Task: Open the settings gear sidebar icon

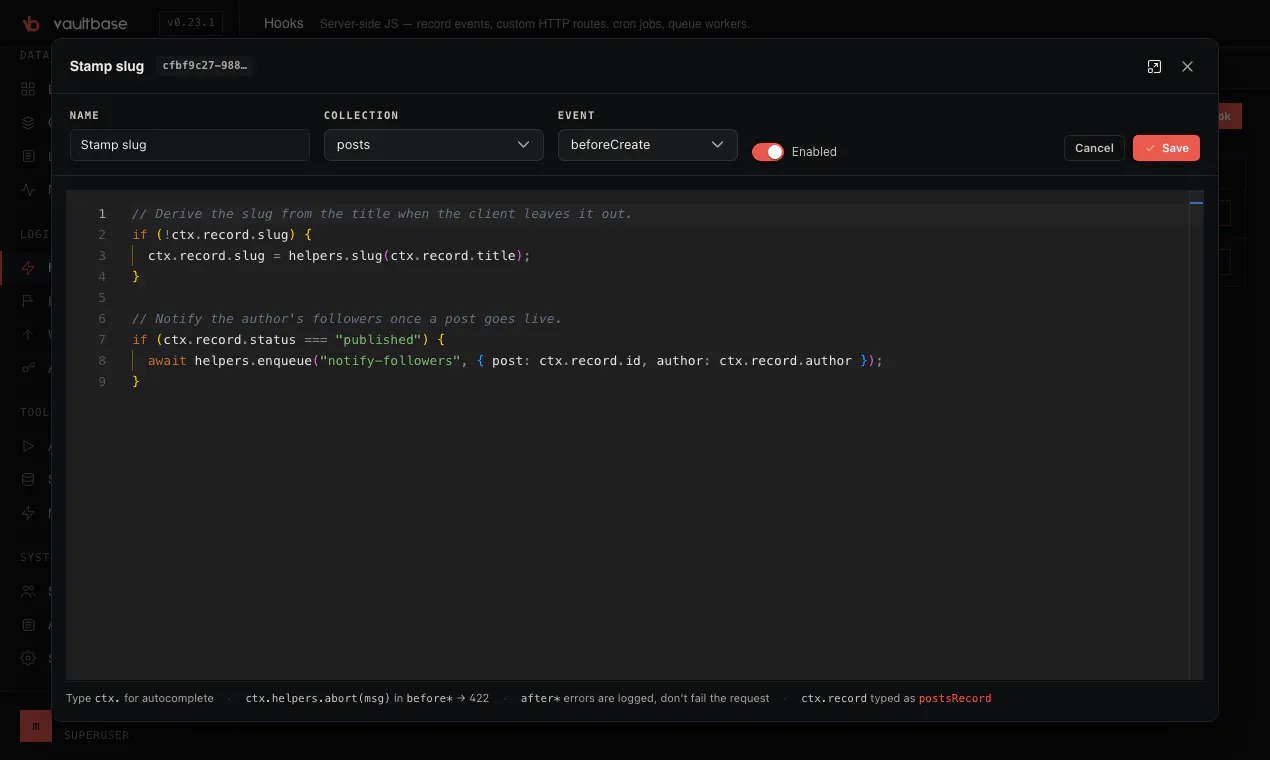Action: 28,658
